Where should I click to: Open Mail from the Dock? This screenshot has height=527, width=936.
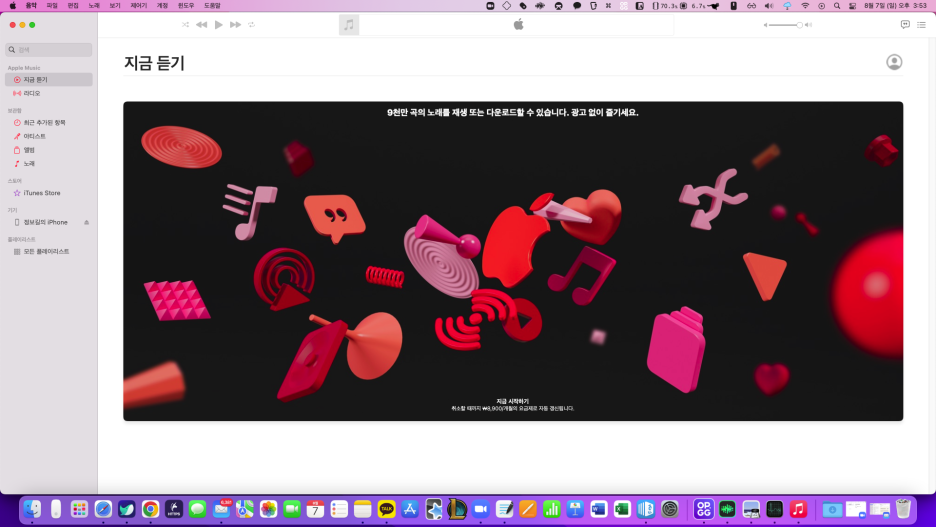pos(221,509)
